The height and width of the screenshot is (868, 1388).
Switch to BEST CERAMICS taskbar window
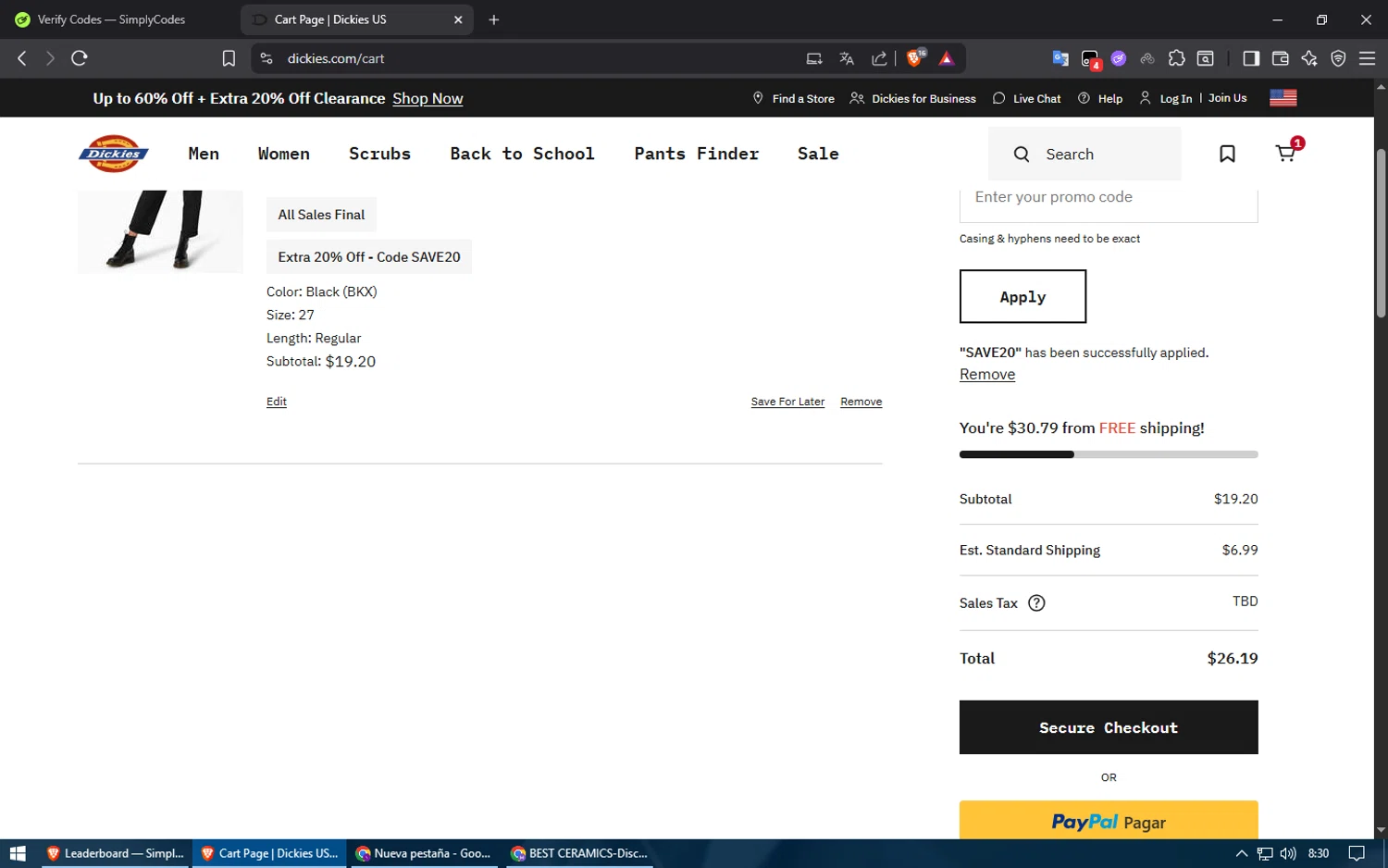coord(579,853)
